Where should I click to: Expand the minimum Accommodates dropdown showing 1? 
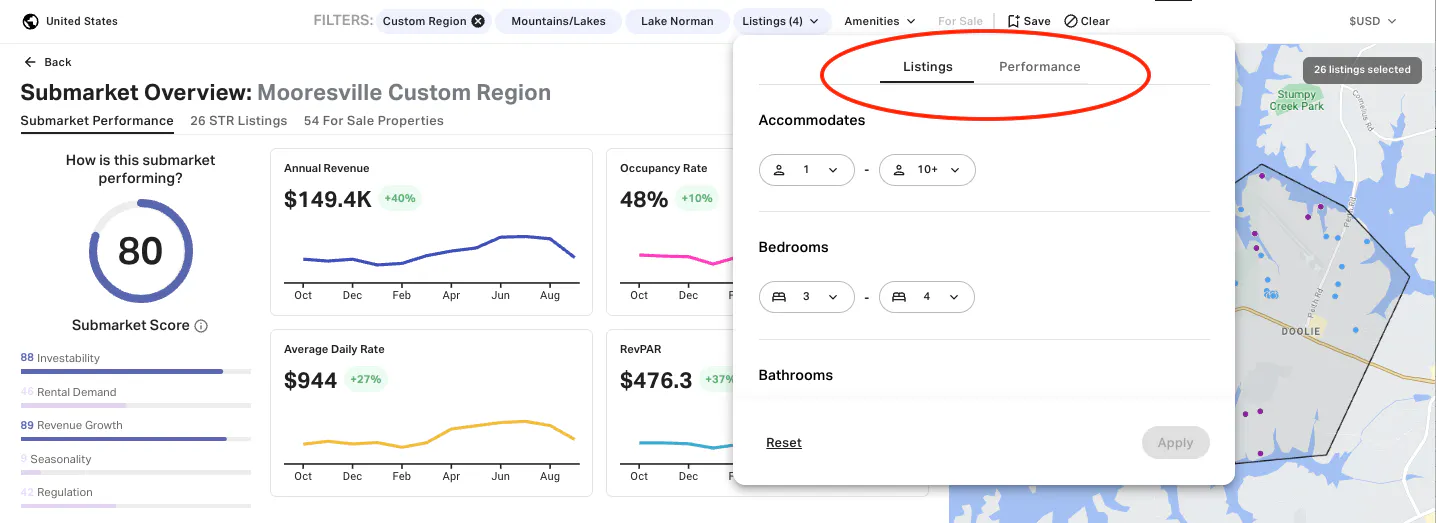coord(807,170)
